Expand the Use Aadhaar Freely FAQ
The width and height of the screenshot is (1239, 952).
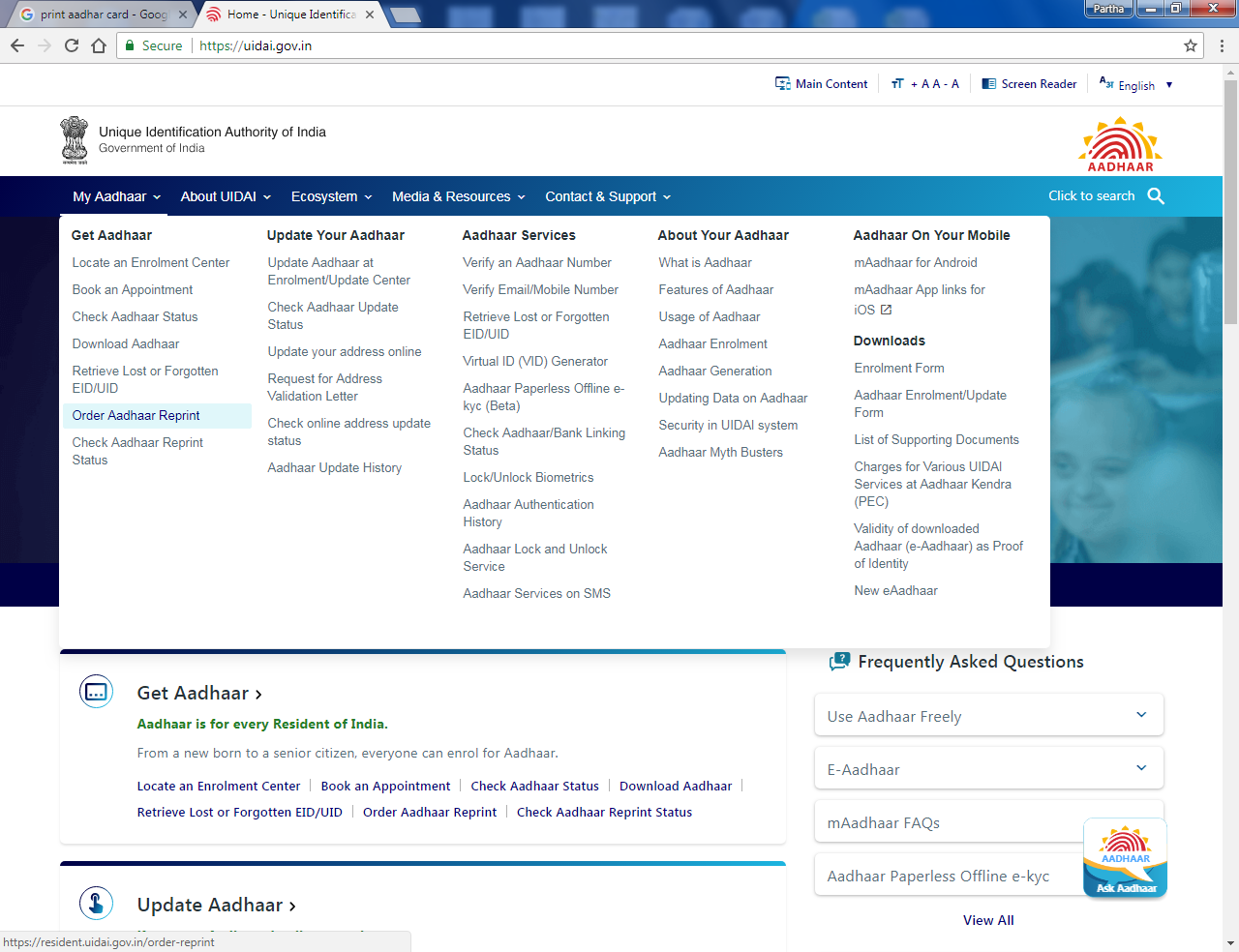pyautogui.click(x=989, y=715)
